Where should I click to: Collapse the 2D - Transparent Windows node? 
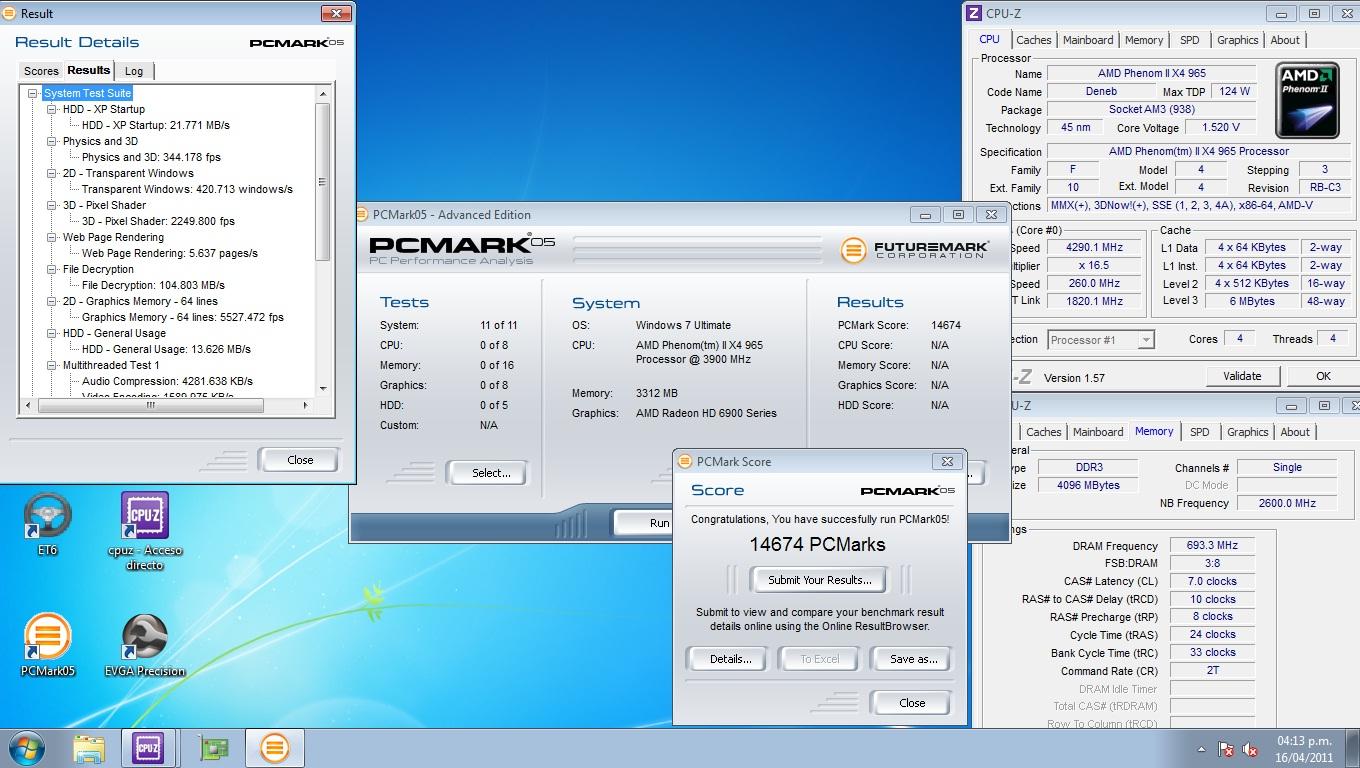(52, 173)
